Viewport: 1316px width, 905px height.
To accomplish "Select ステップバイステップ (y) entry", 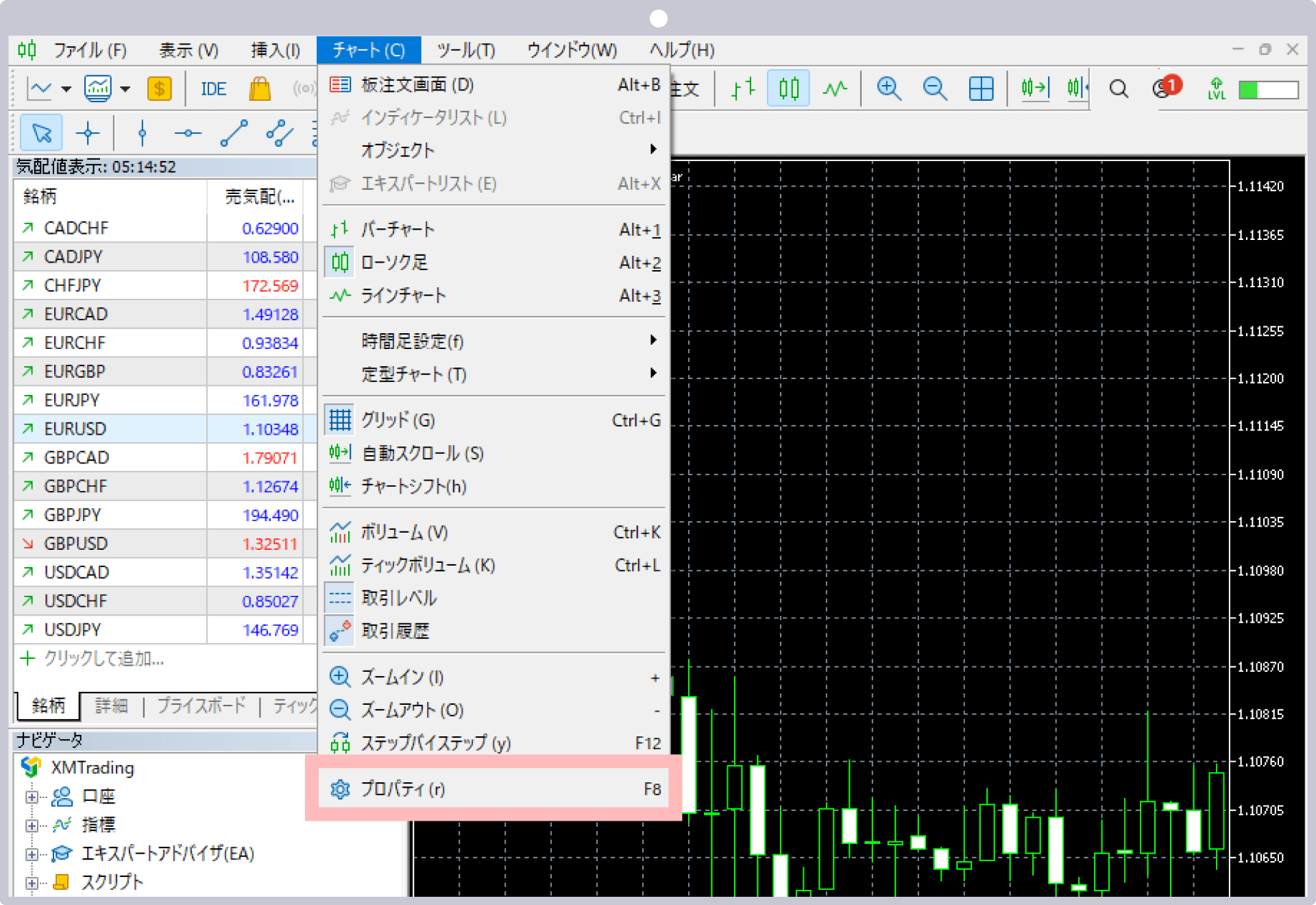I will coord(493,743).
